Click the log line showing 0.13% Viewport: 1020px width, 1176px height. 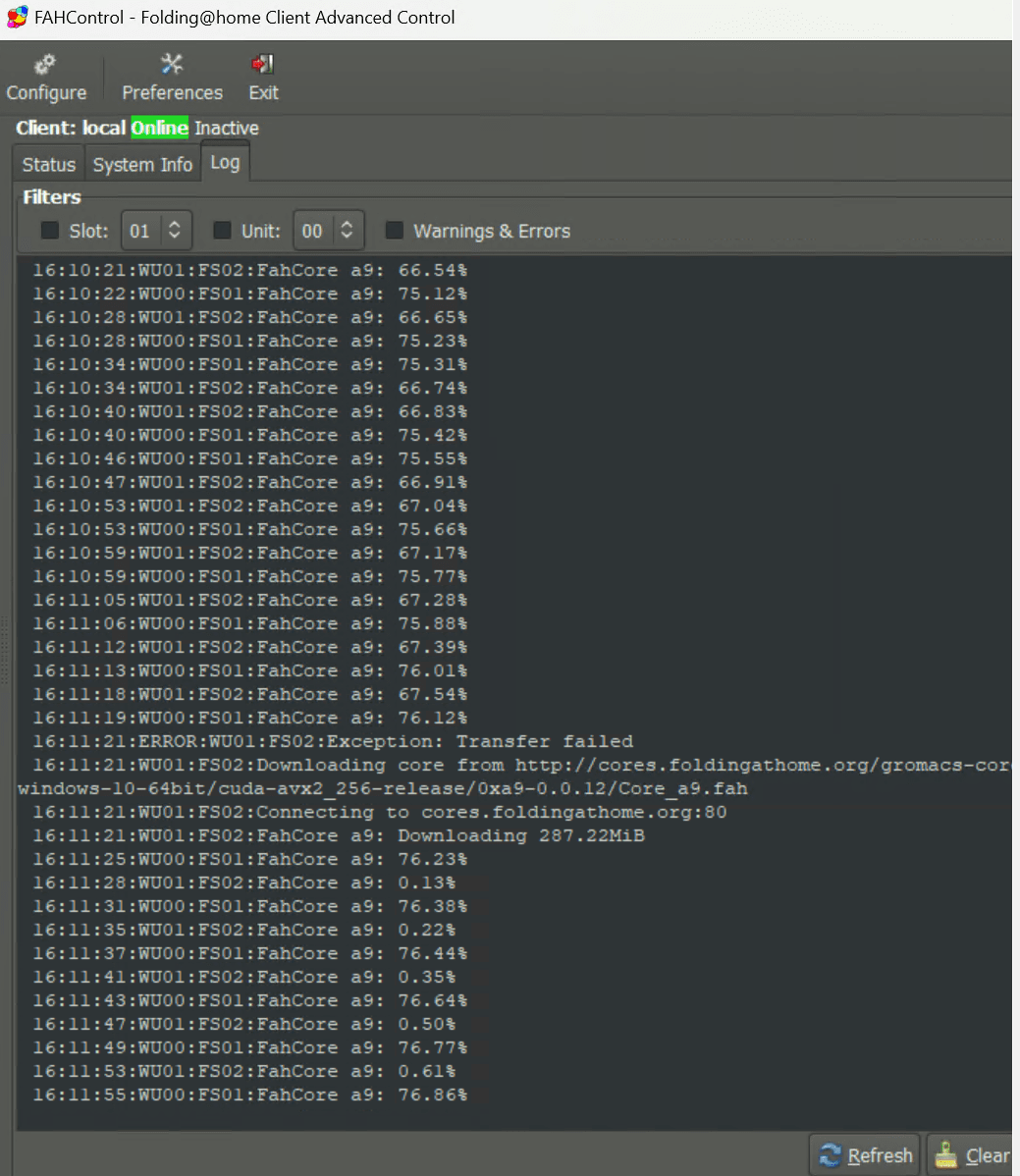(x=244, y=882)
